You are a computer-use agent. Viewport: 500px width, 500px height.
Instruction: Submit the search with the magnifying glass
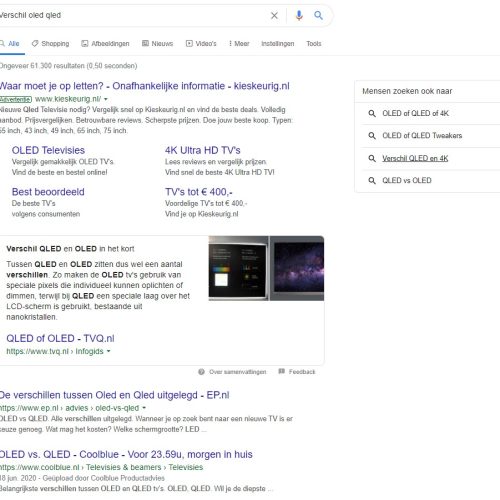[318, 15]
